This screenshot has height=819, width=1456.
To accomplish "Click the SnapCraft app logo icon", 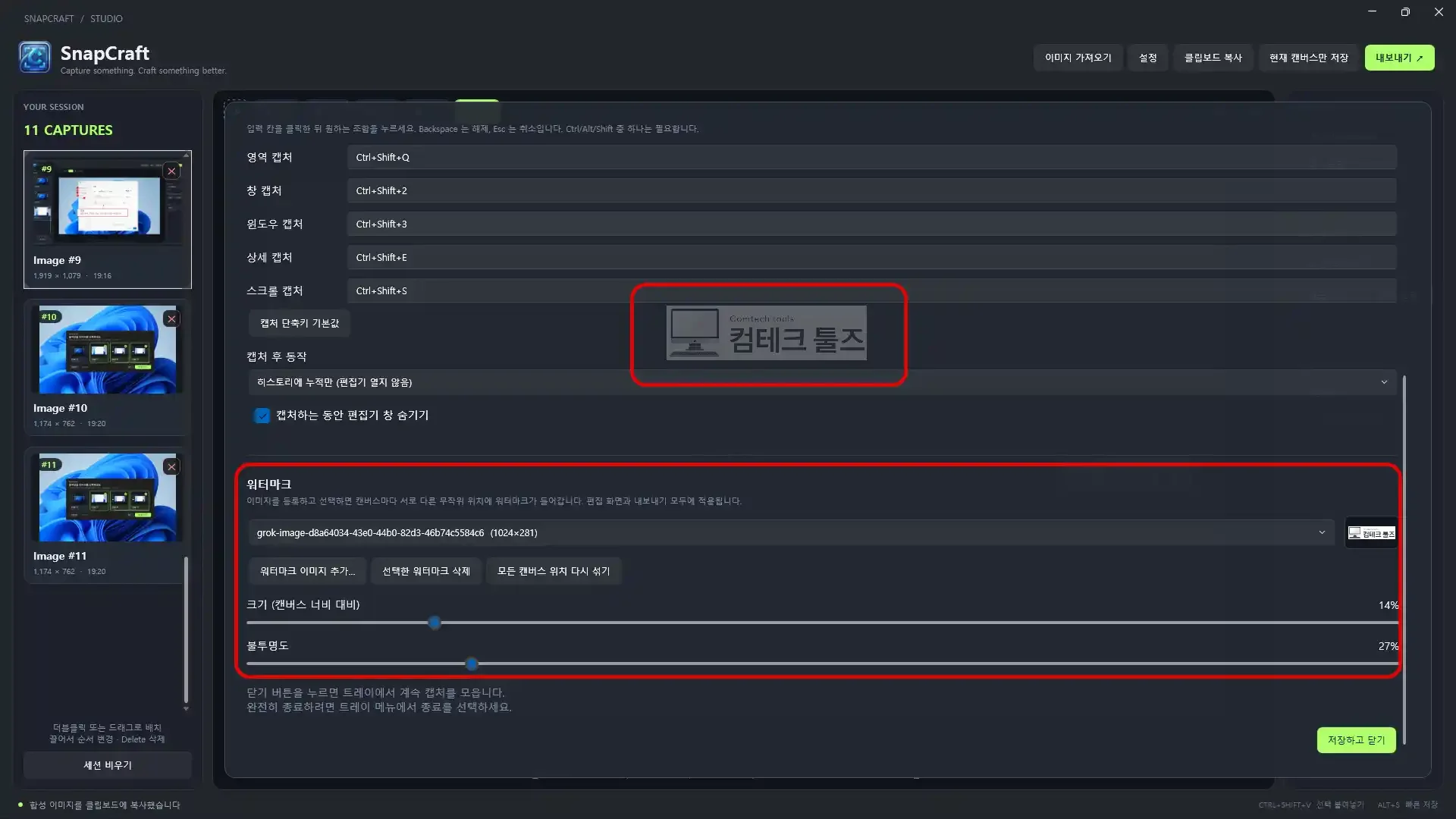I will 35,58.
